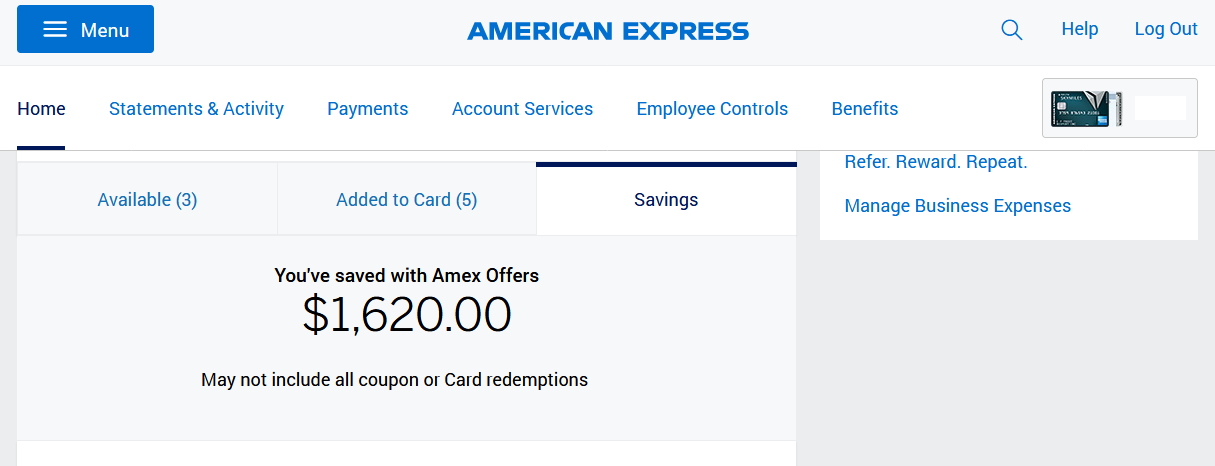Click the magnifying glass search icon
This screenshot has width=1215, height=466.
pyautogui.click(x=1011, y=30)
